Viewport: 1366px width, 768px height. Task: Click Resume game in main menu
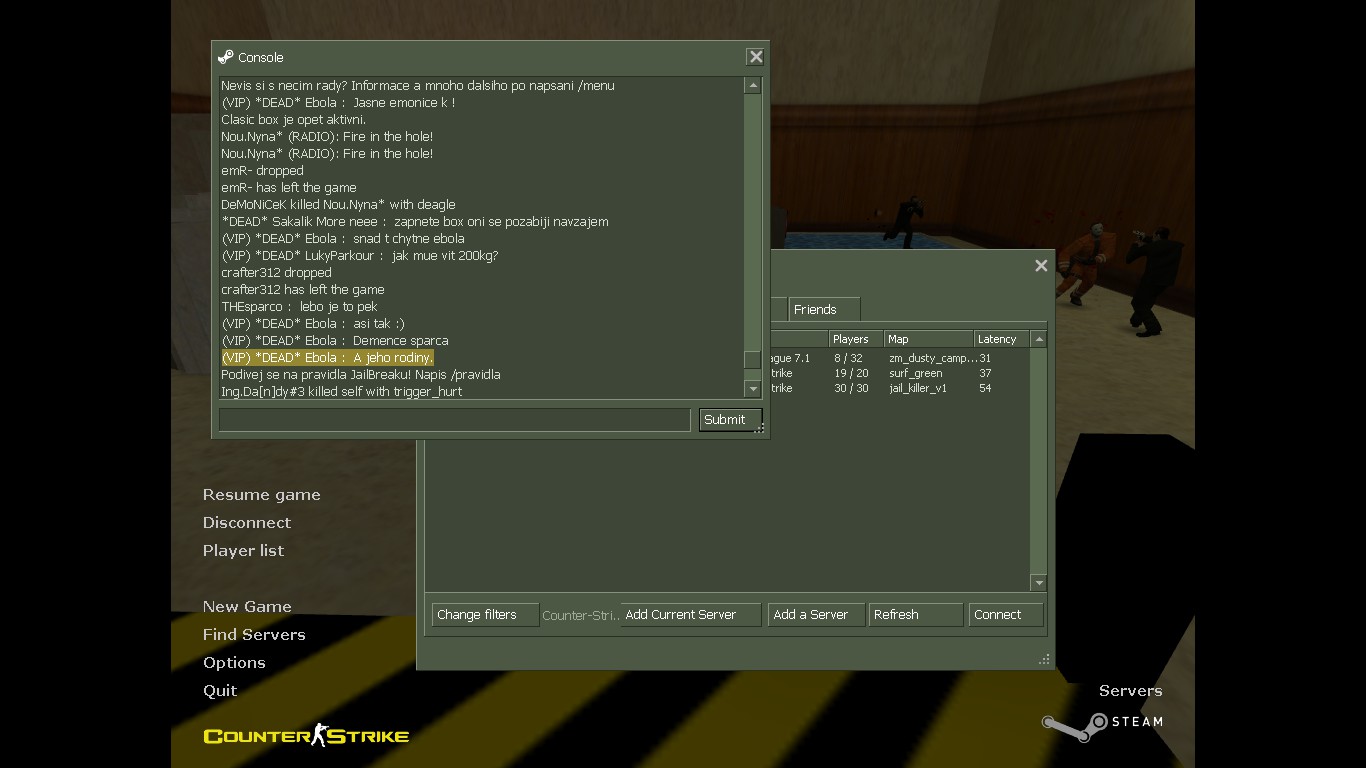[262, 495]
